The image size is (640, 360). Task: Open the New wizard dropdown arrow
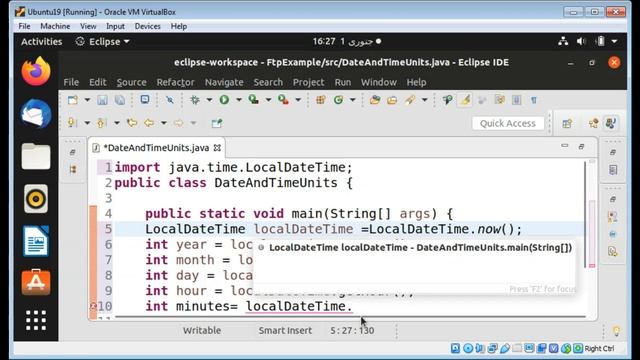coord(87,100)
